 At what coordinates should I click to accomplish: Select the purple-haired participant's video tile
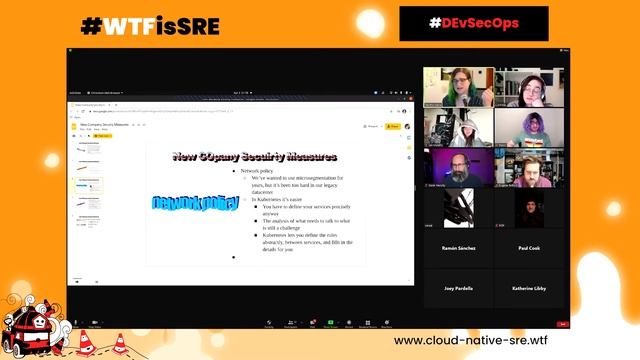click(x=529, y=128)
